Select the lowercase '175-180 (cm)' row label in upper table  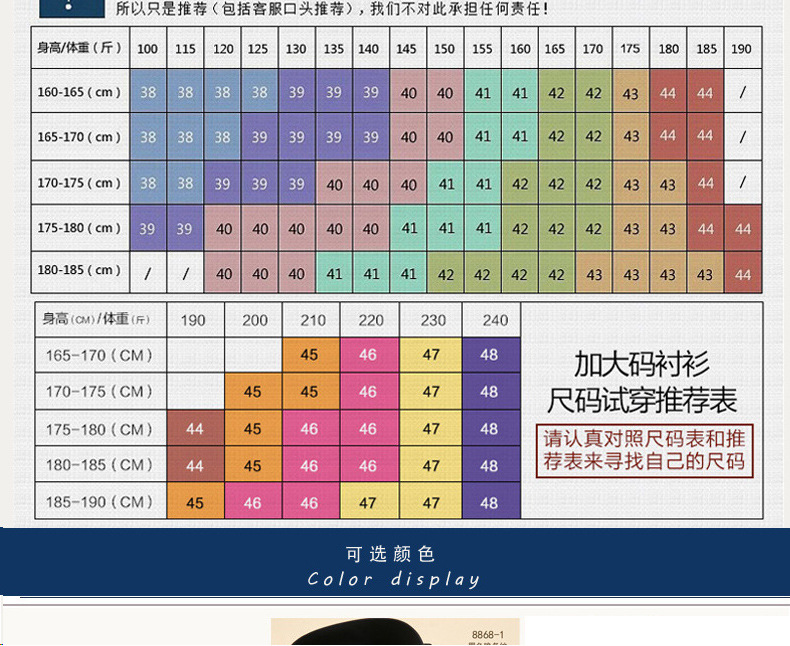[80, 228]
